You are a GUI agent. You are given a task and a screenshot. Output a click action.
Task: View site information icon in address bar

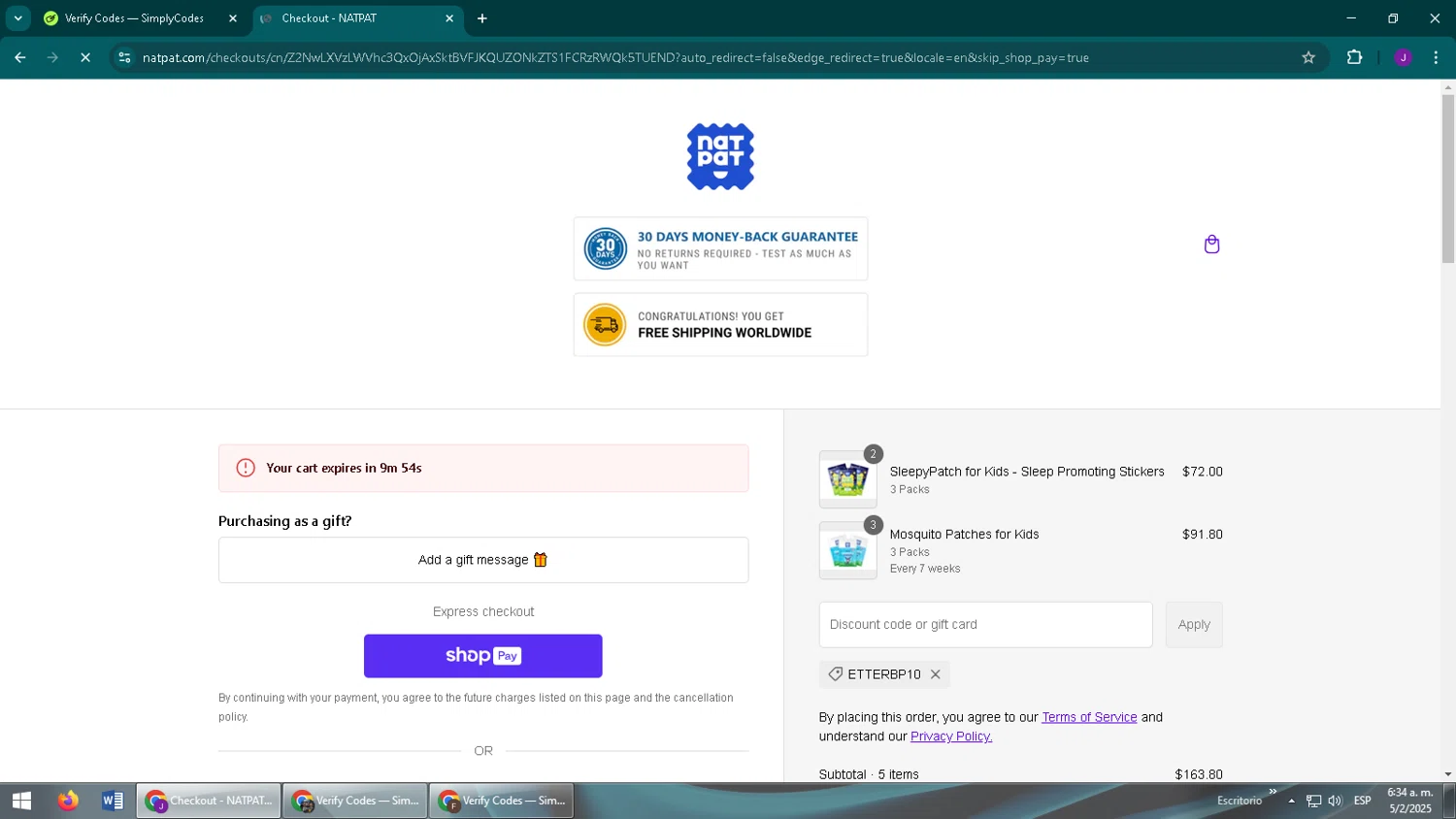click(124, 58)
